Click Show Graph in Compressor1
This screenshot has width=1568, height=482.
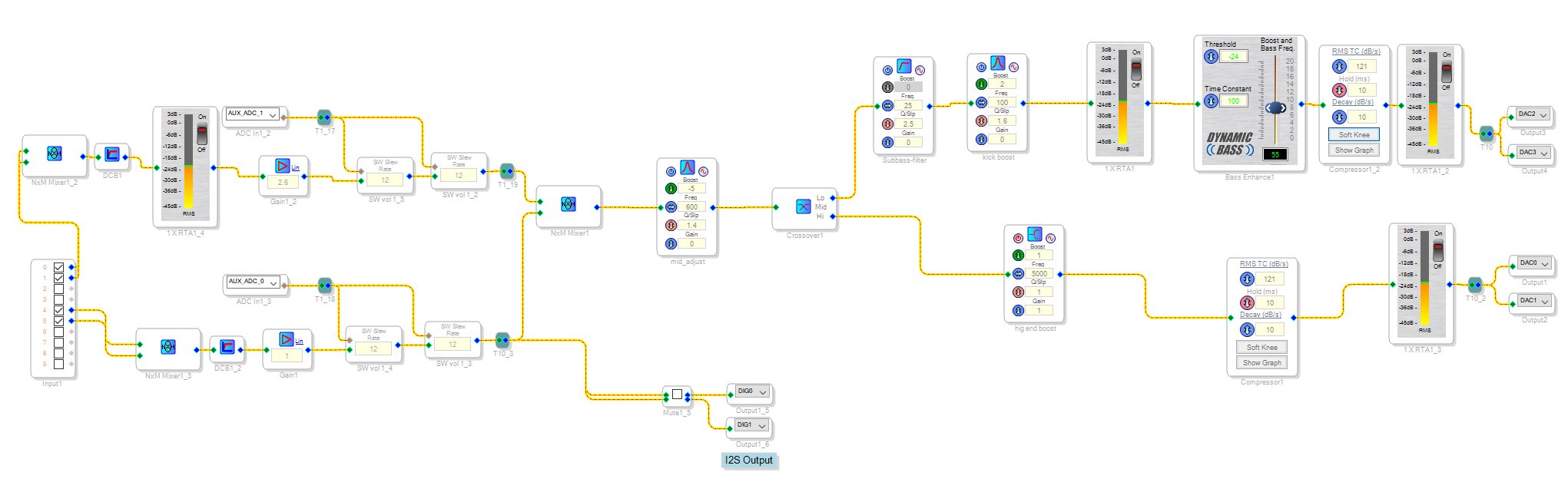point(1261,363)
